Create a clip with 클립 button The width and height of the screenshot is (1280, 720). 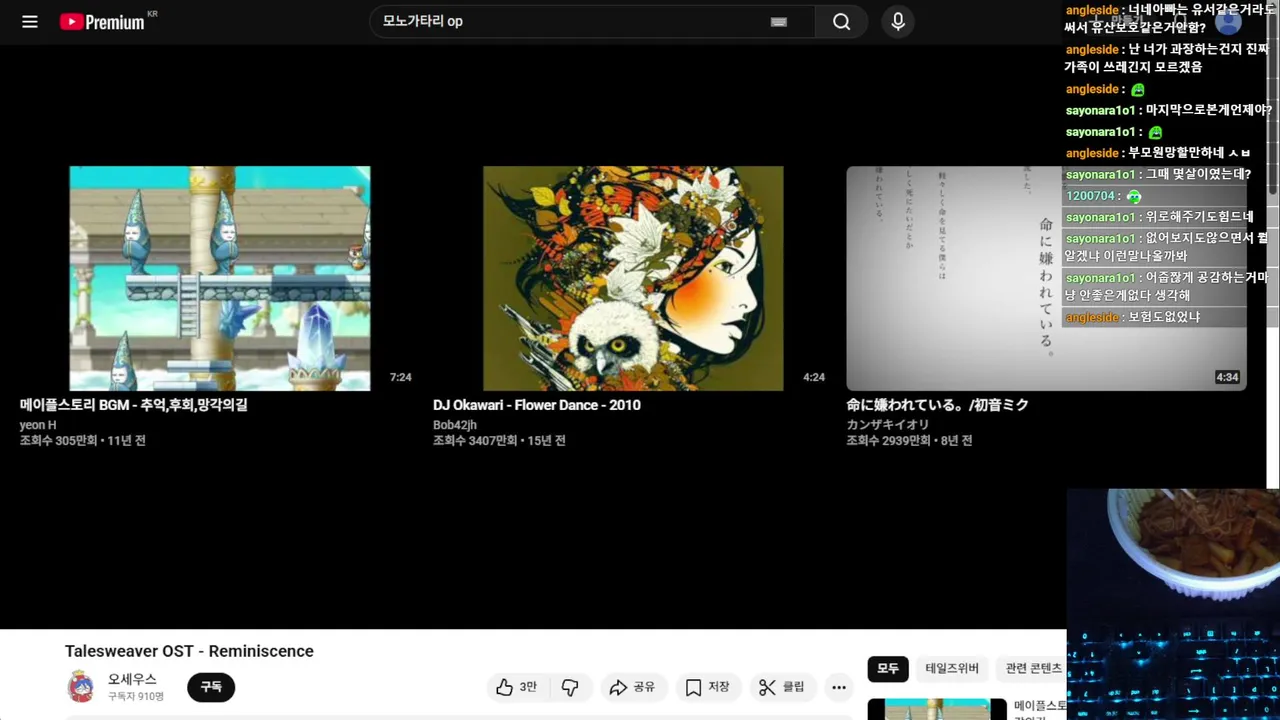tap(782, 687)
